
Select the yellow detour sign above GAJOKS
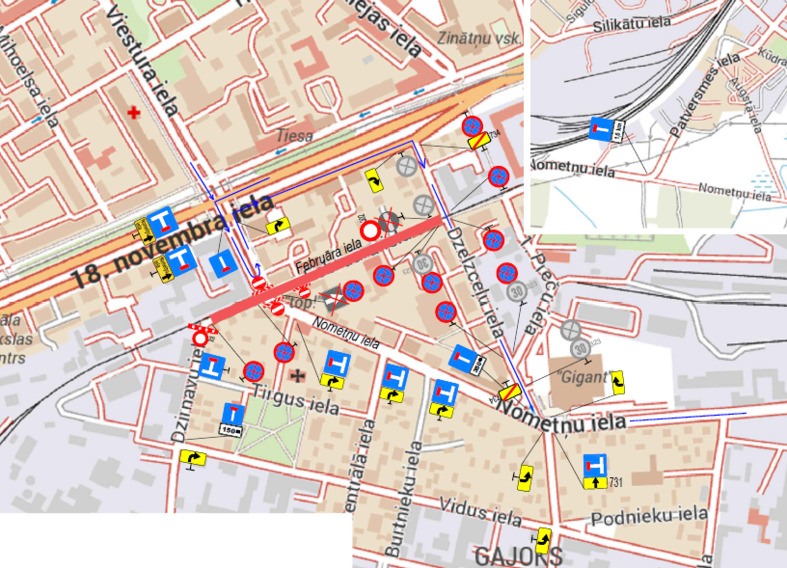pos(543,541)
